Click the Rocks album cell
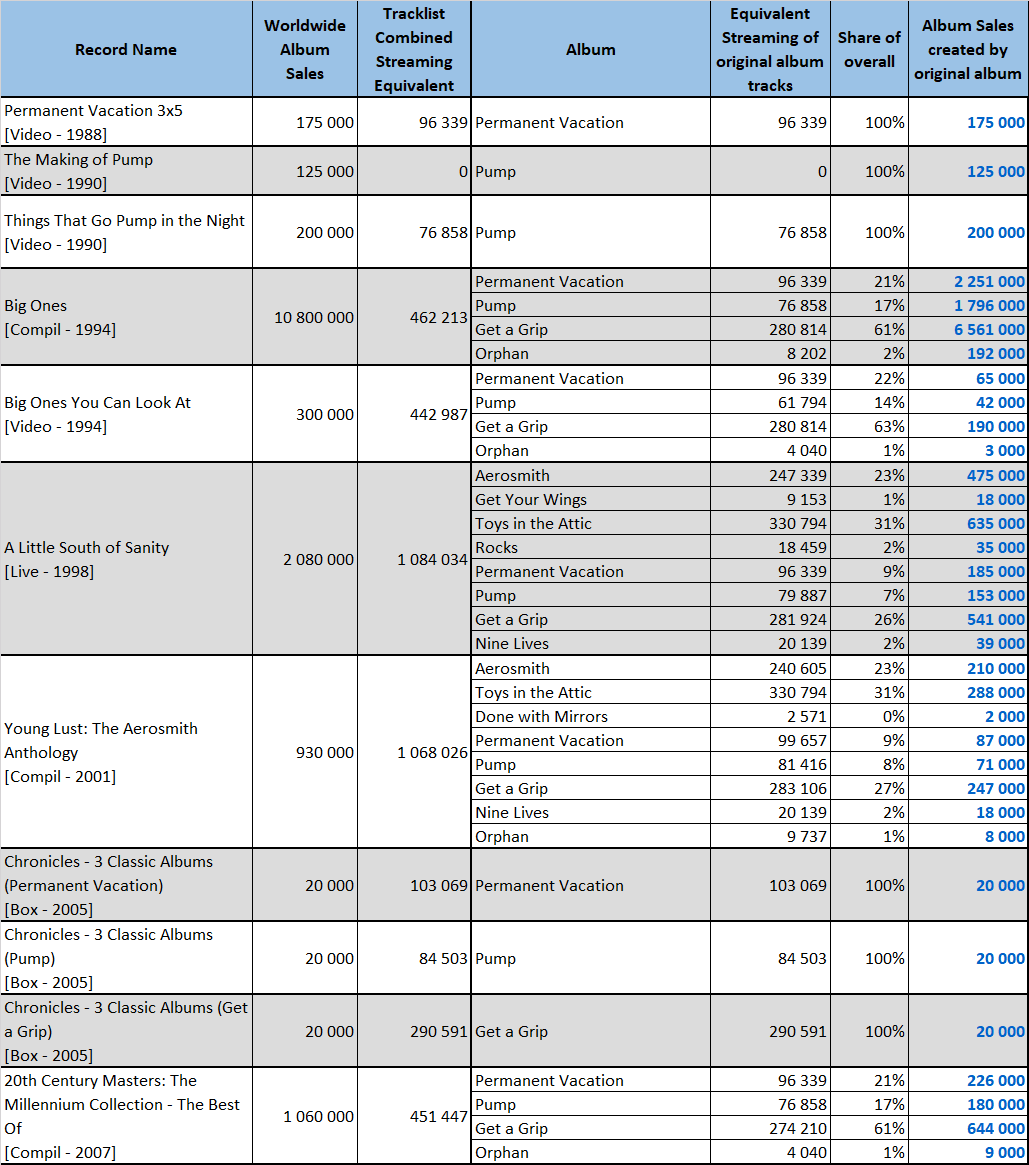The width and height of the screenshot is (1029, 1165). [591, 548]
